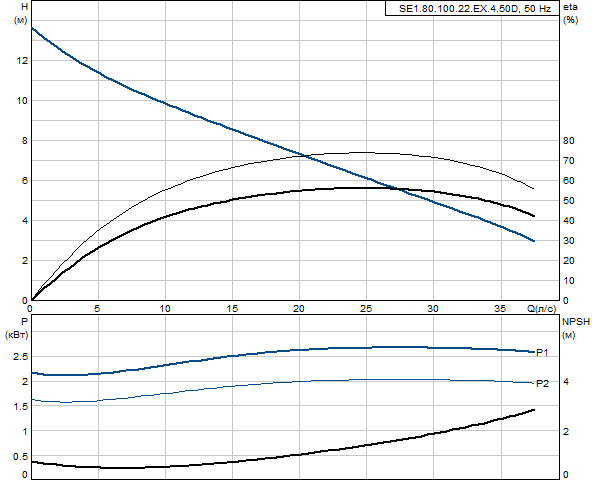Click the 10 tick on flow axis

pyautogui.click(x=165, y=309)
